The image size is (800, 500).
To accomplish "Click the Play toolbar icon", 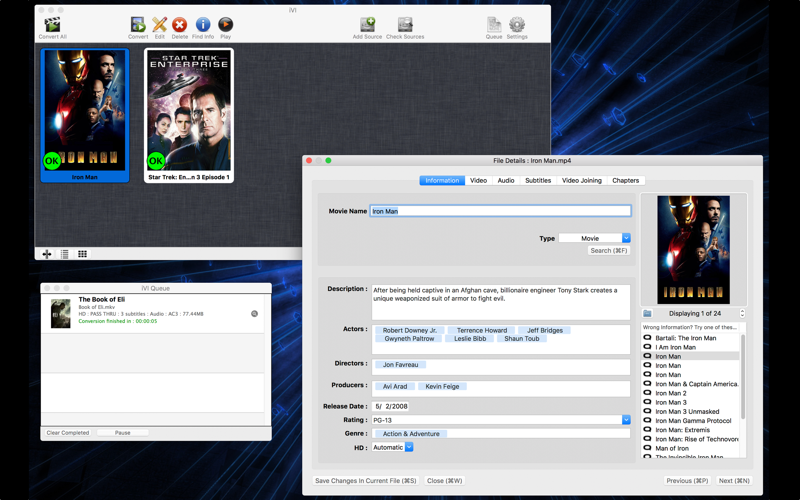I will point(225,25).
